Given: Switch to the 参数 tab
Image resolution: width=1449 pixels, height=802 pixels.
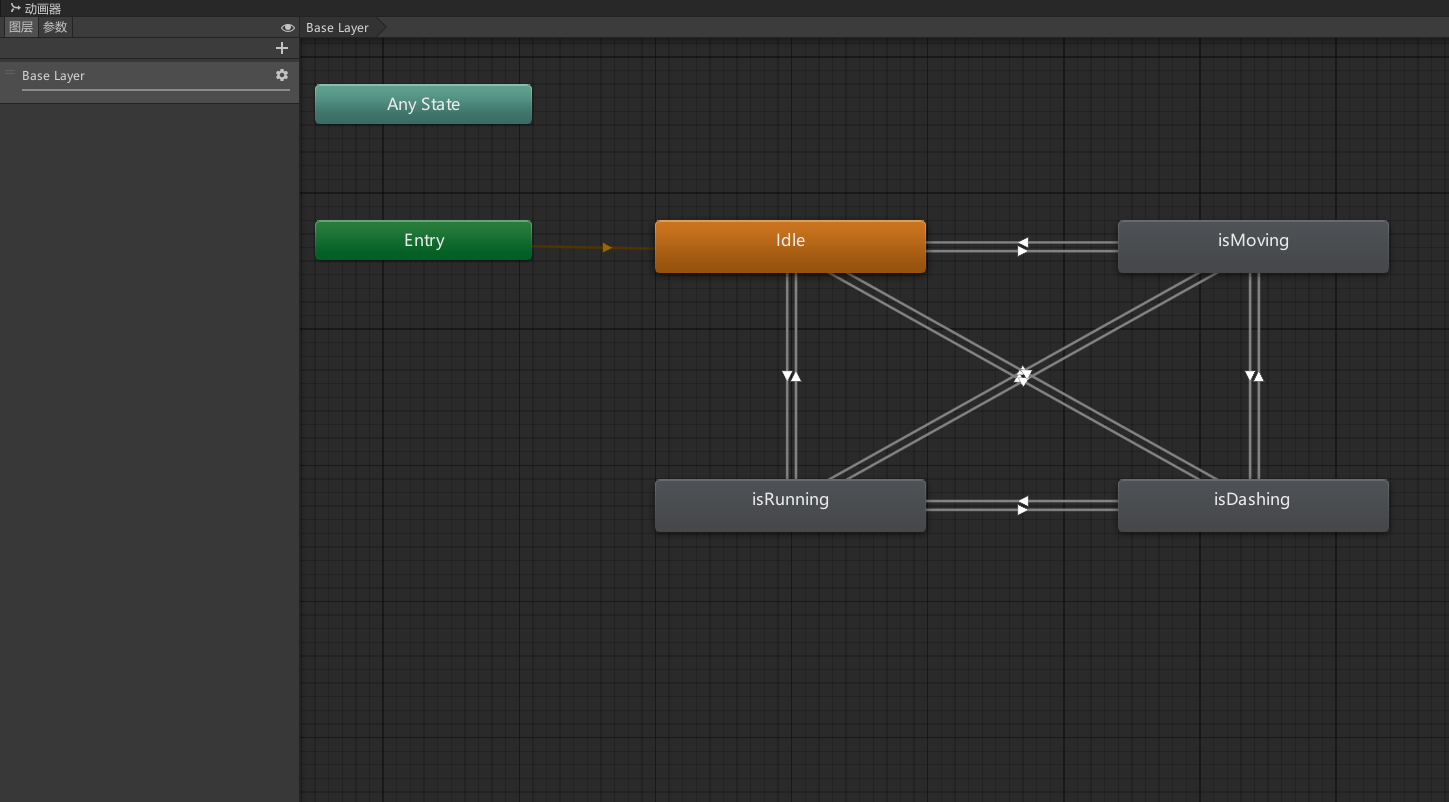Looking at the screenshot, I should pyautogui.click(x=55, y=28).
